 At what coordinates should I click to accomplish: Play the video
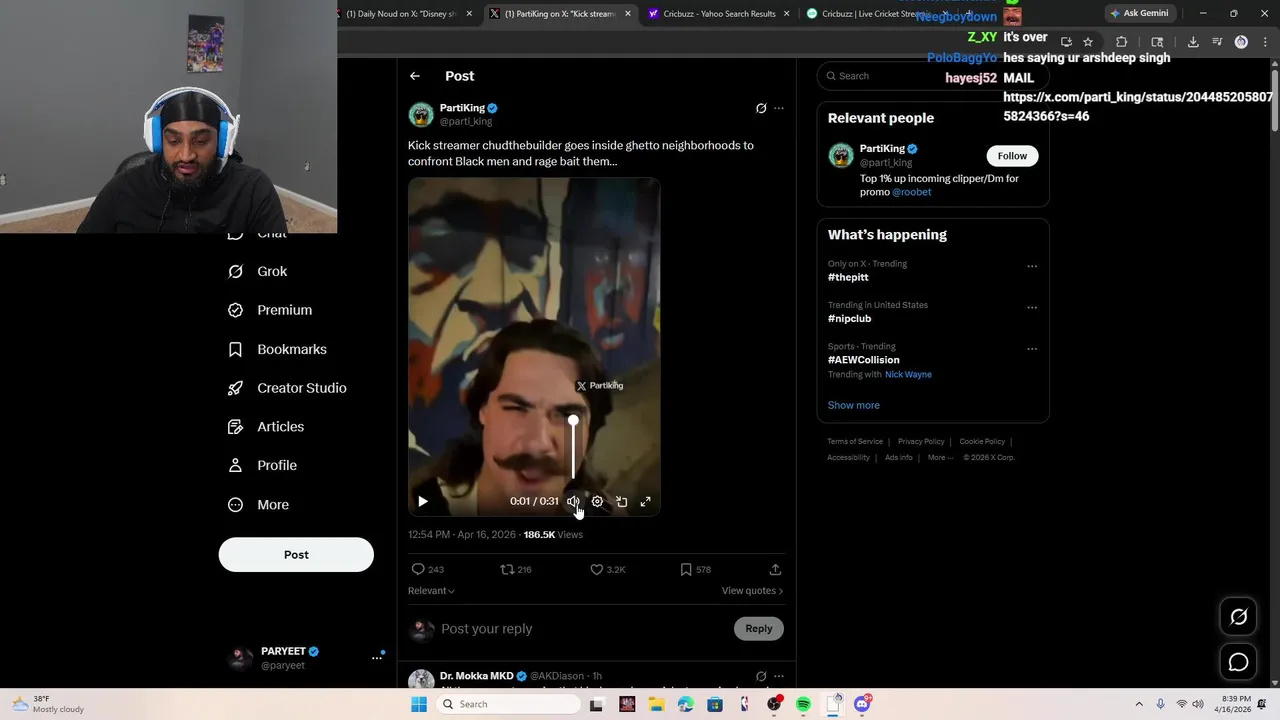pyautogui.click(x=422, y=501)
